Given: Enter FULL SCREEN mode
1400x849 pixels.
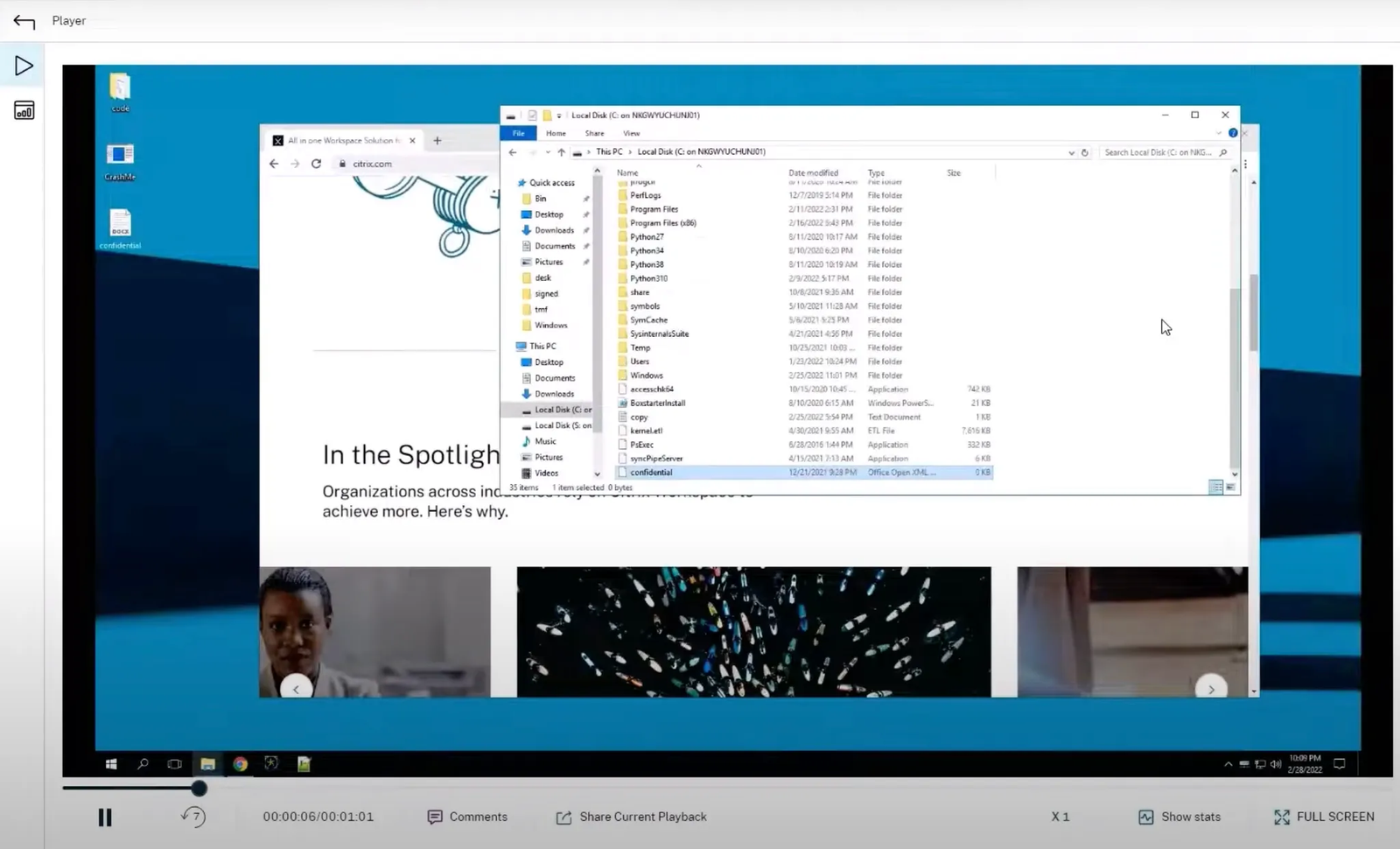Looking at the screenshot, I should click(1324, 817).
